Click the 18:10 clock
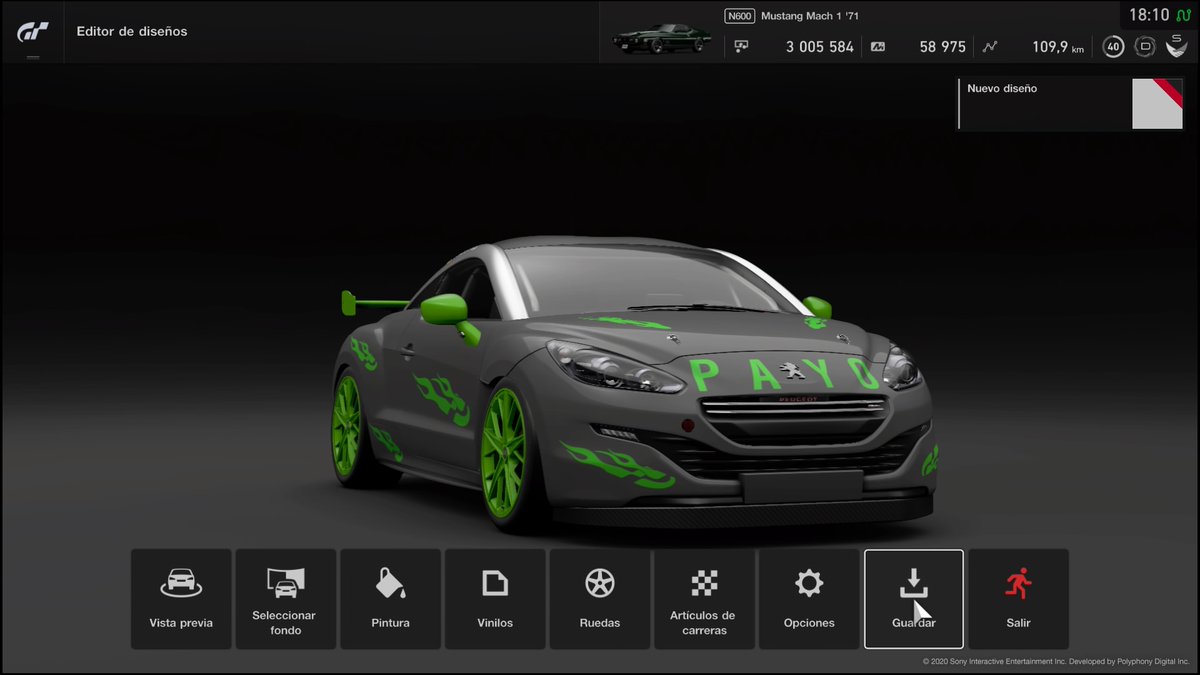The width and height of the screenshot is (1200, 675). [x=1149, y=15]
